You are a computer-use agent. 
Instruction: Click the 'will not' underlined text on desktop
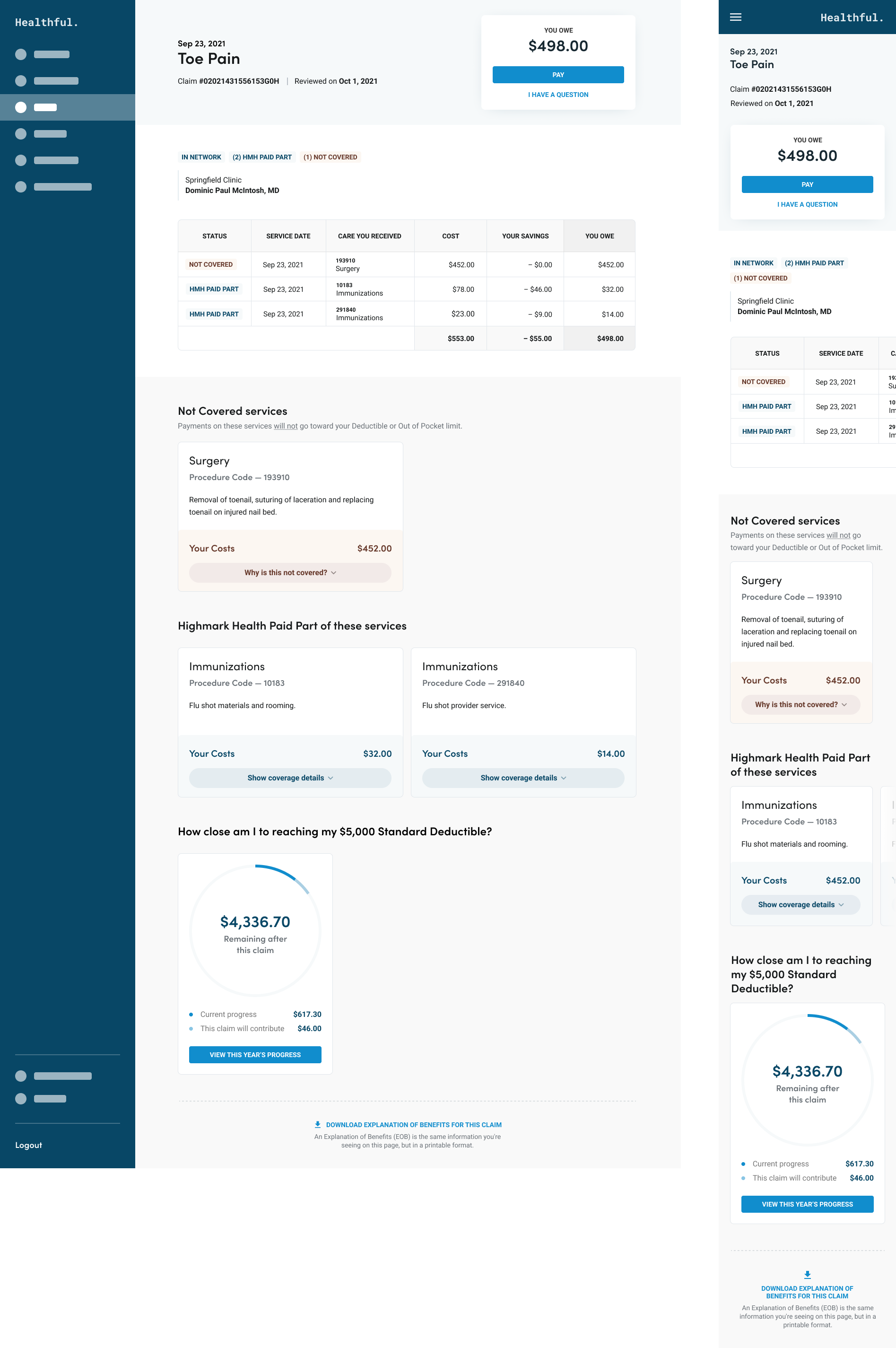point(286,426)
